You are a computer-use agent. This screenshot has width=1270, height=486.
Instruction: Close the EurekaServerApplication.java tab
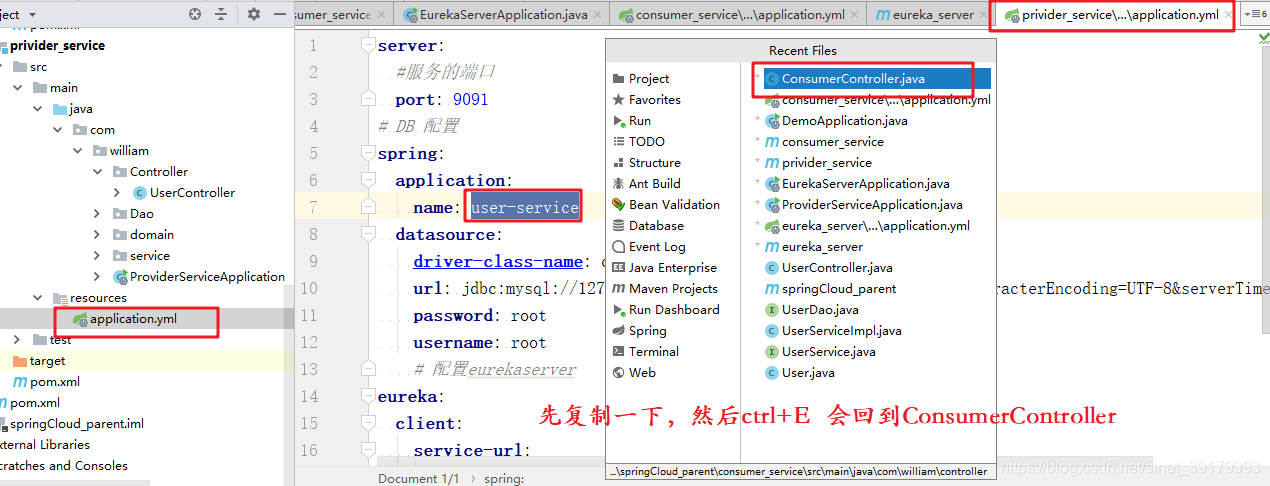tap(597, 15)
